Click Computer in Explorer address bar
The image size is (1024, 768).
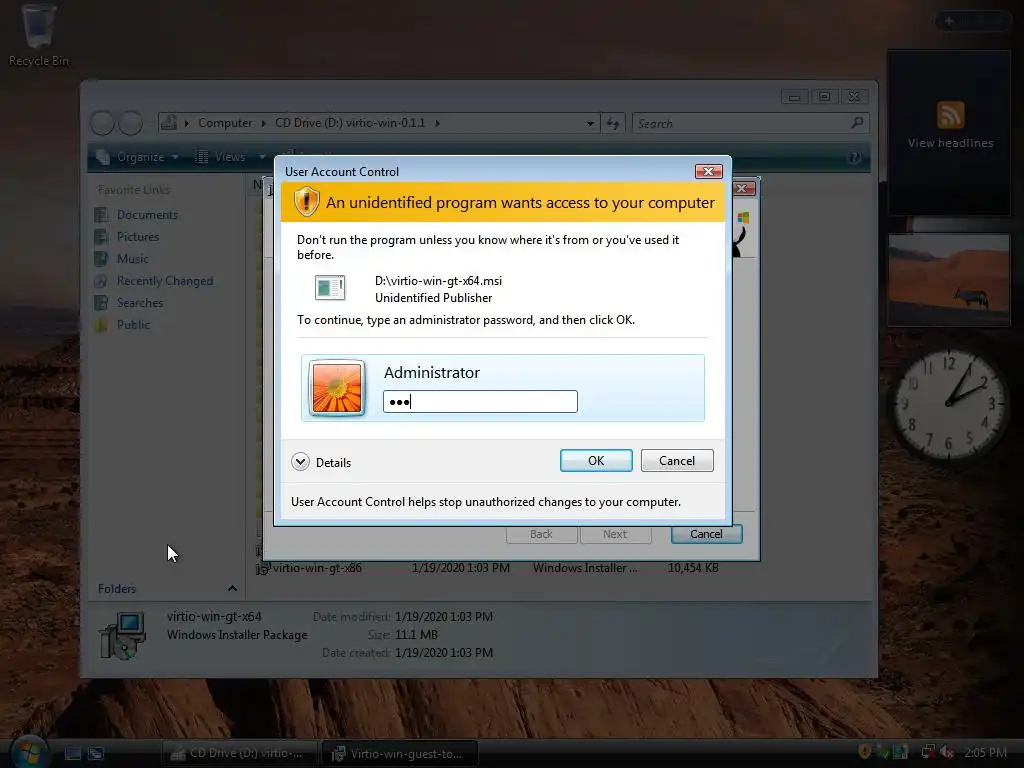click(x=225, y=123)
